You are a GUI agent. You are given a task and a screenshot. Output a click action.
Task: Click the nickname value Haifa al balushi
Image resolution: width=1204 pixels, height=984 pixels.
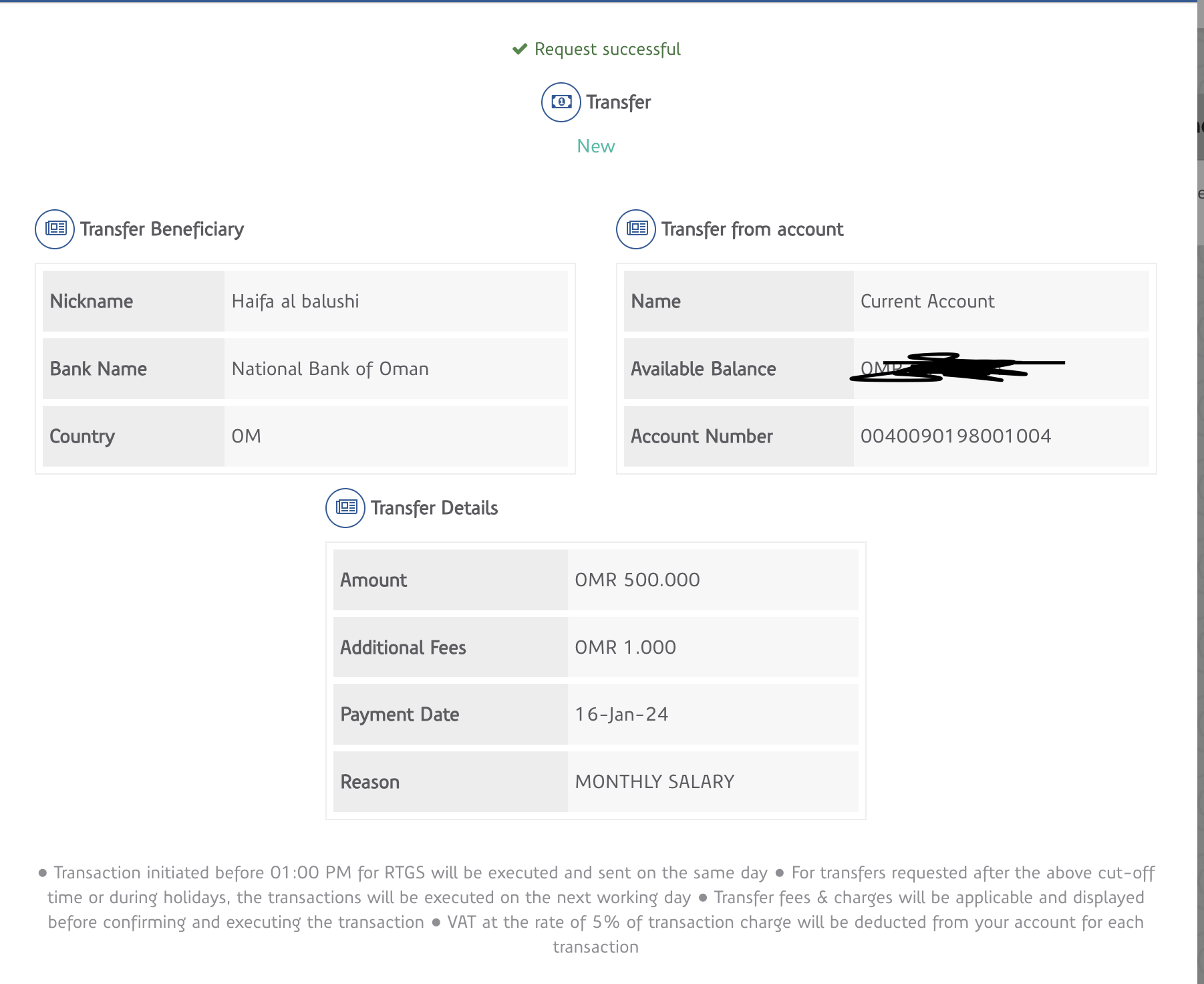[295, 301]
